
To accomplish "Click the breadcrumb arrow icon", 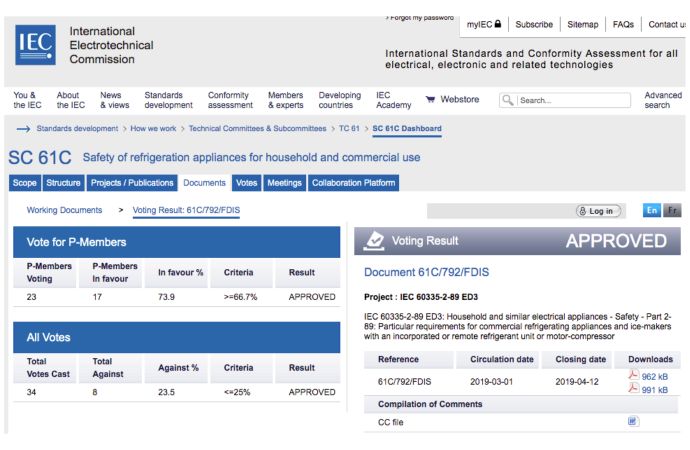I will point(23,128).
